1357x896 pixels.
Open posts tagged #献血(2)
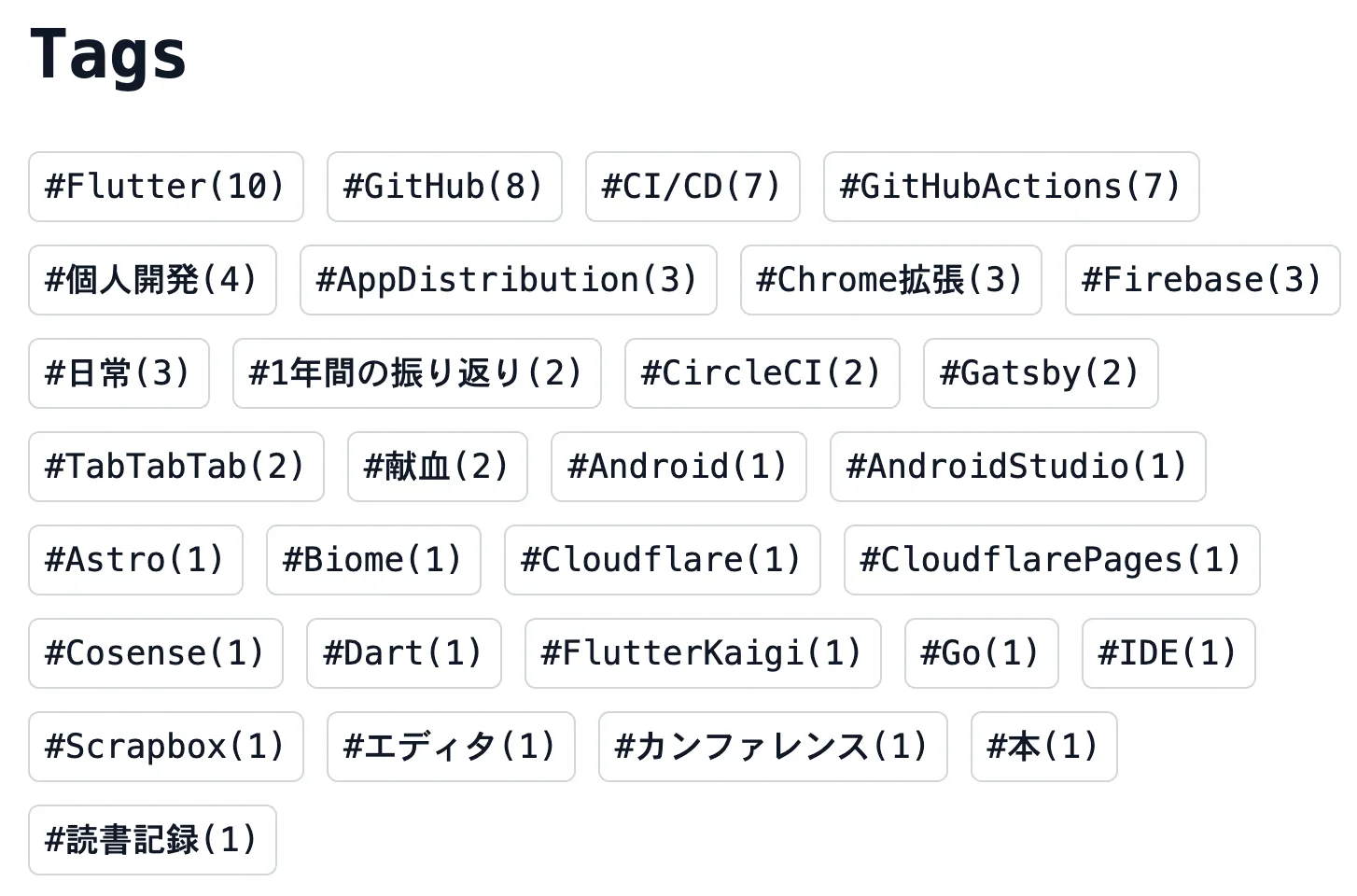(437, 467)
